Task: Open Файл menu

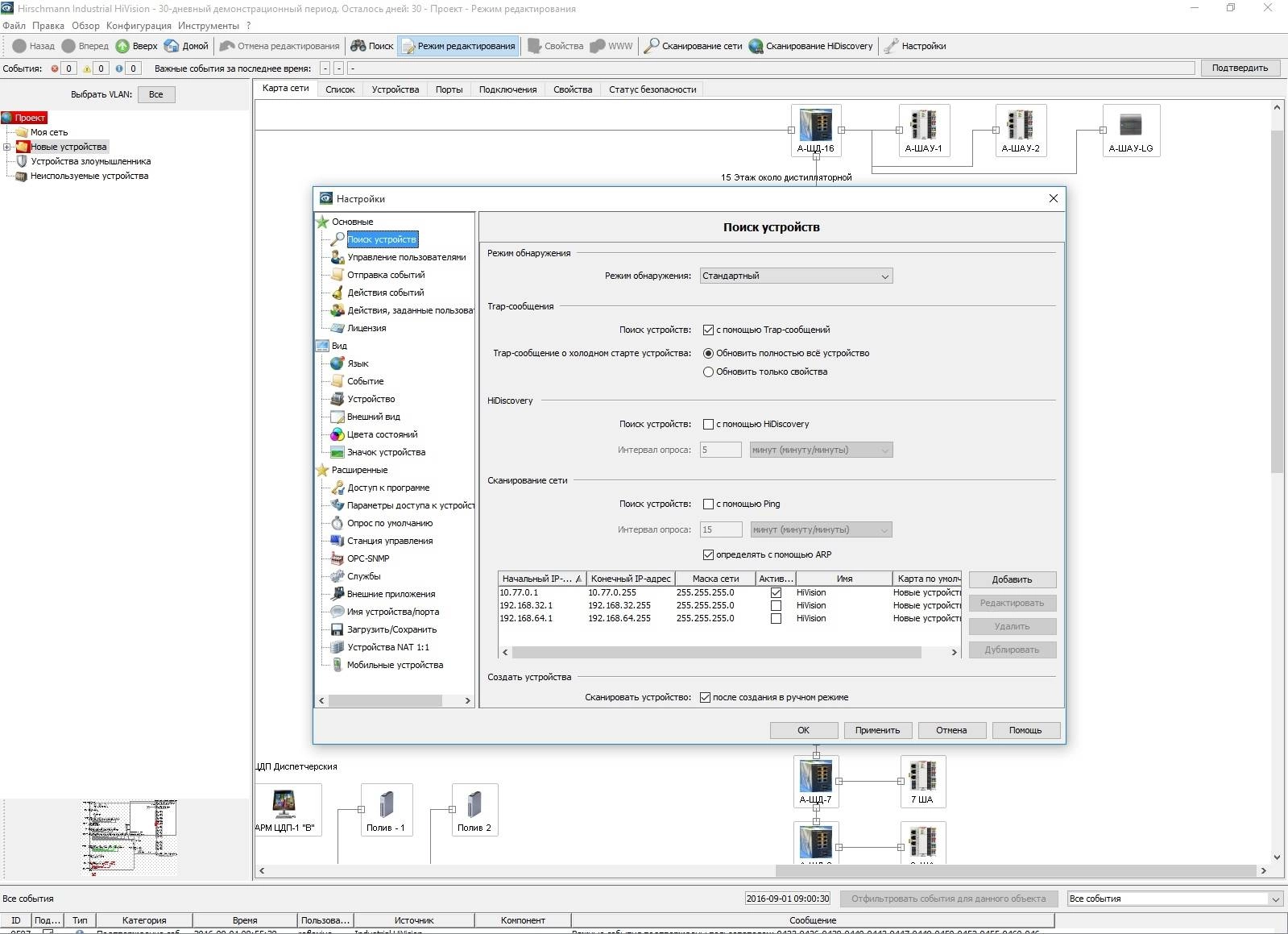Action: [x=14, y=26]
